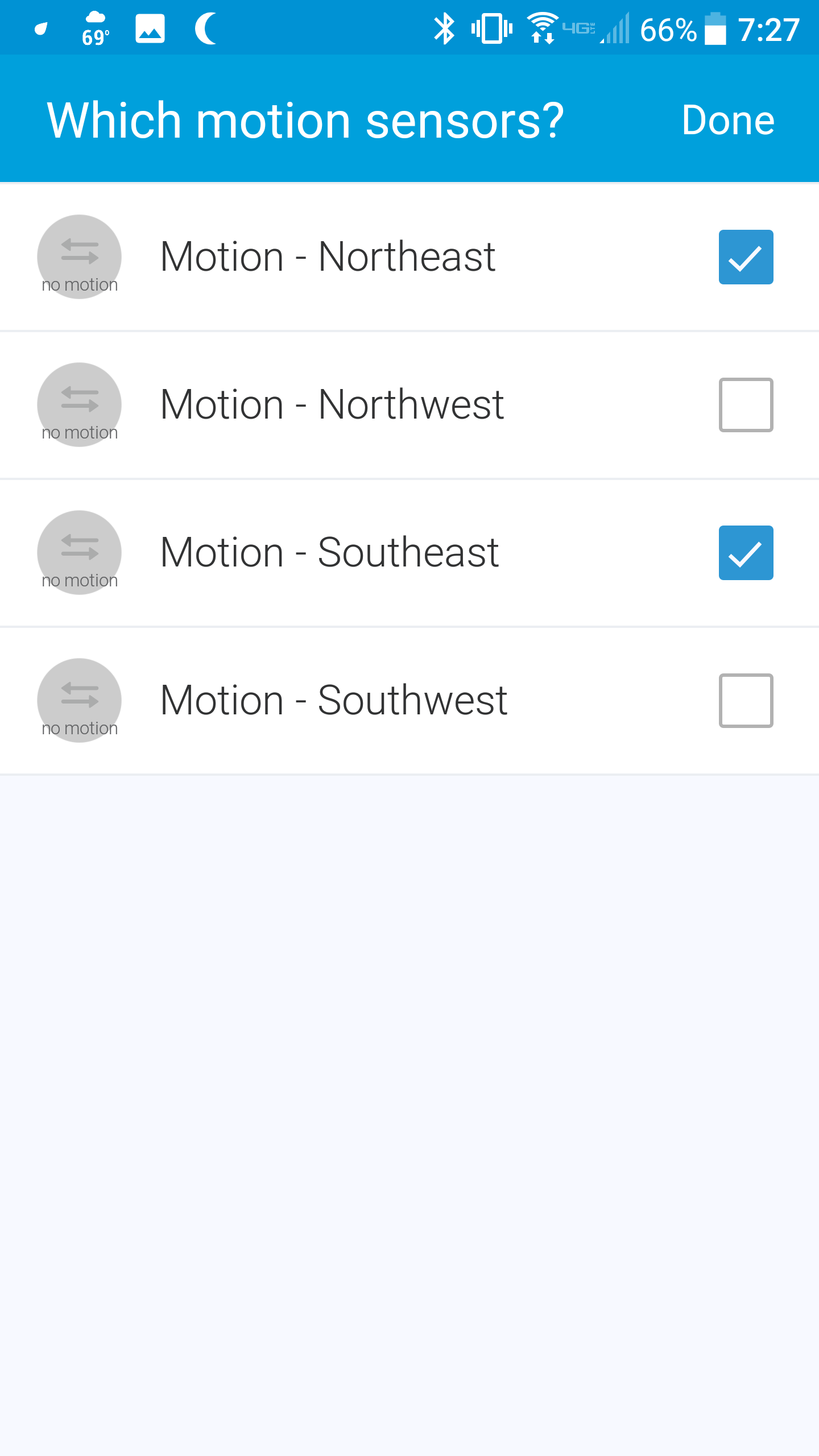Tap the vibrate mode status icon
The image size is (819, 1456).
point(492,28)
